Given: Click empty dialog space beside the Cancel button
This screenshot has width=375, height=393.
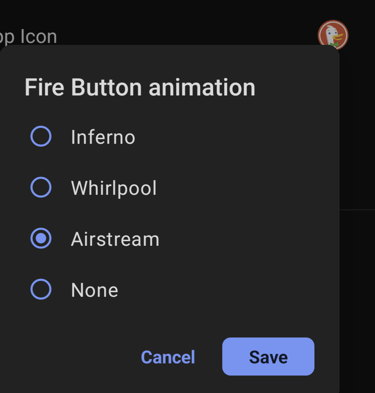Looking at the screenshot, I should (73, 357).
